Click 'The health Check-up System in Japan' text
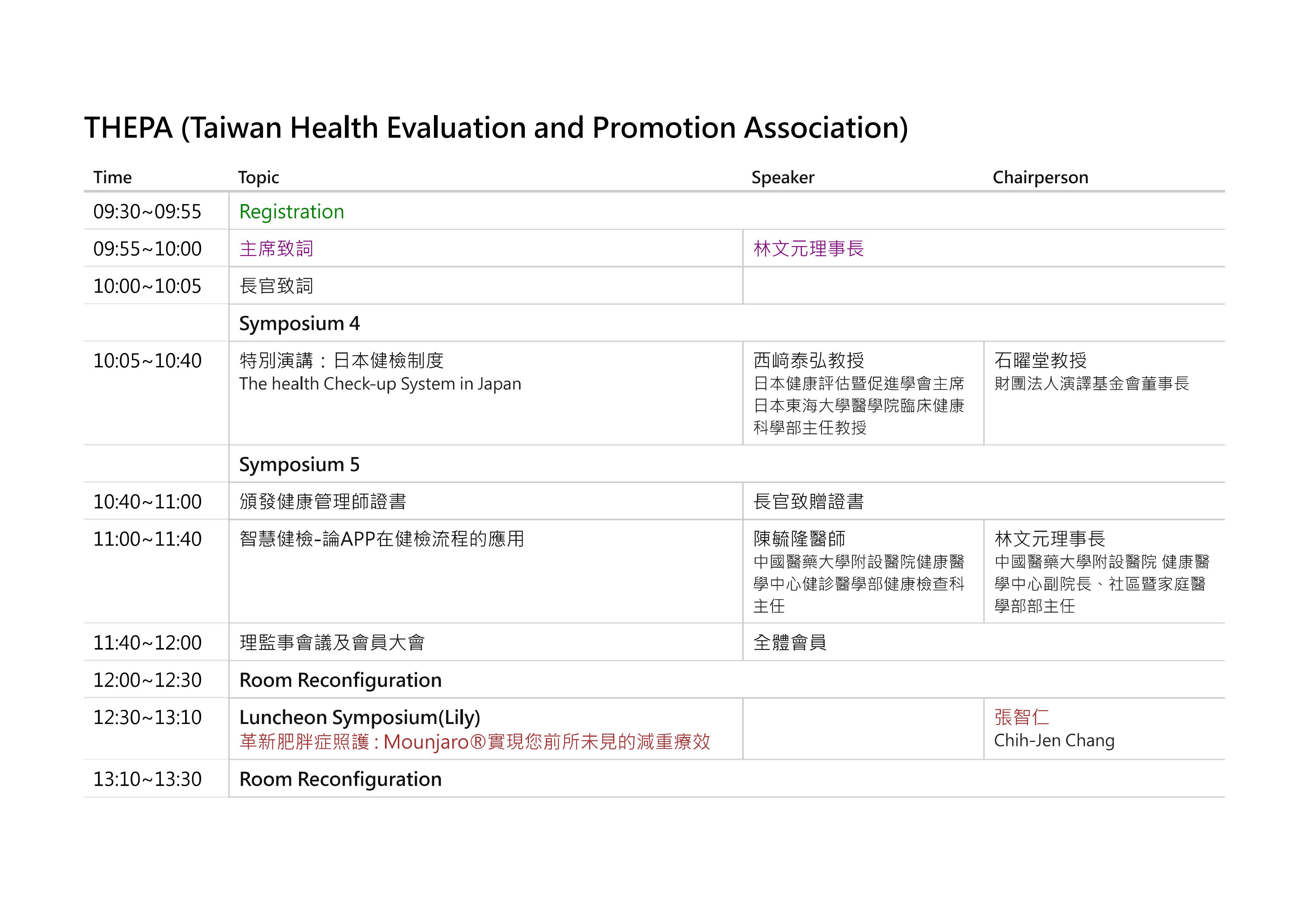 tap(380, 384)
